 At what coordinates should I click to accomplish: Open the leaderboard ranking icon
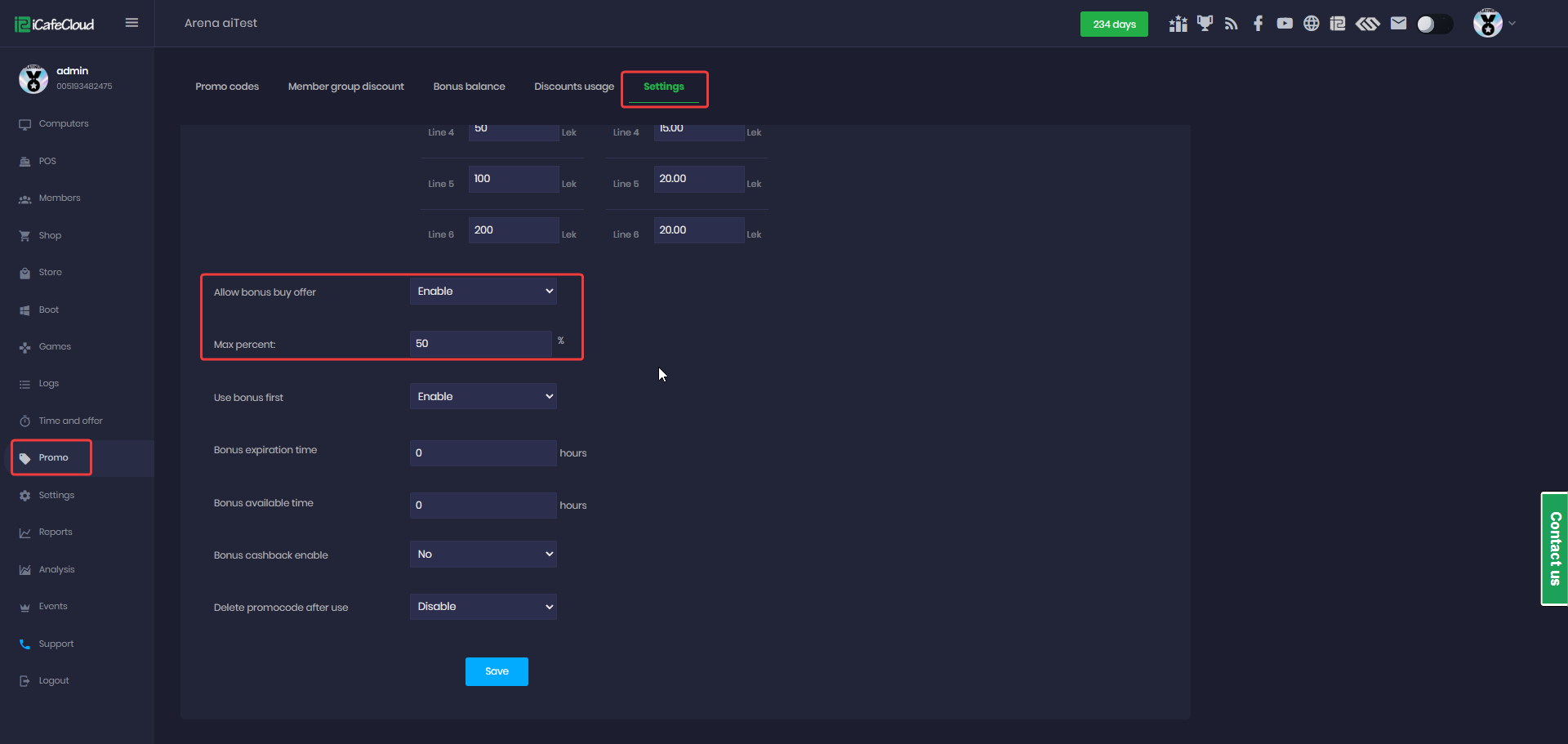(1178, 24)
